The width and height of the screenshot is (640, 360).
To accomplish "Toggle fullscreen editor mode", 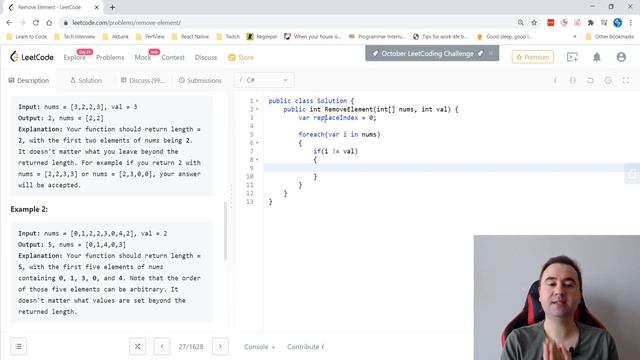I will click(626, 80).
